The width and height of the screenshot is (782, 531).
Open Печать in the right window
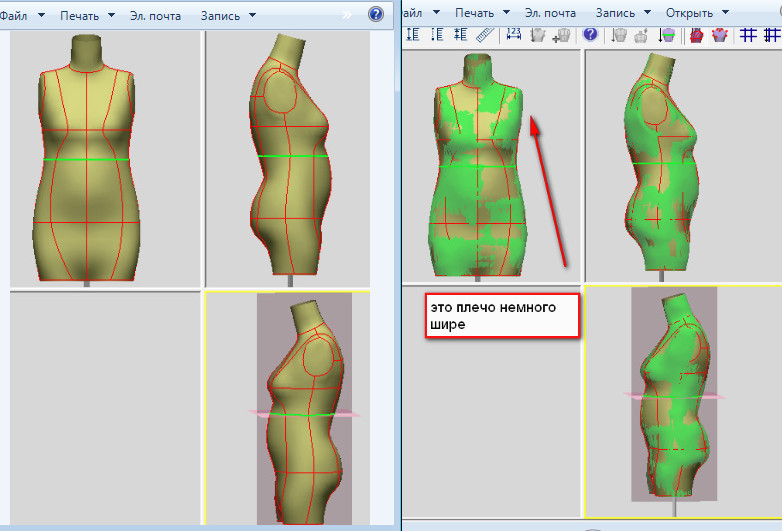[474, 13]
